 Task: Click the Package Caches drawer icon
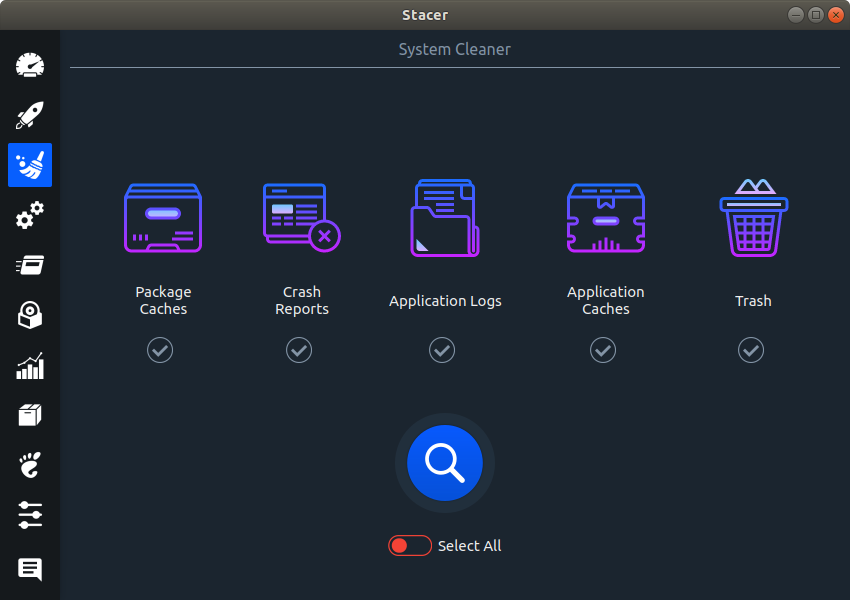point(163,218)
